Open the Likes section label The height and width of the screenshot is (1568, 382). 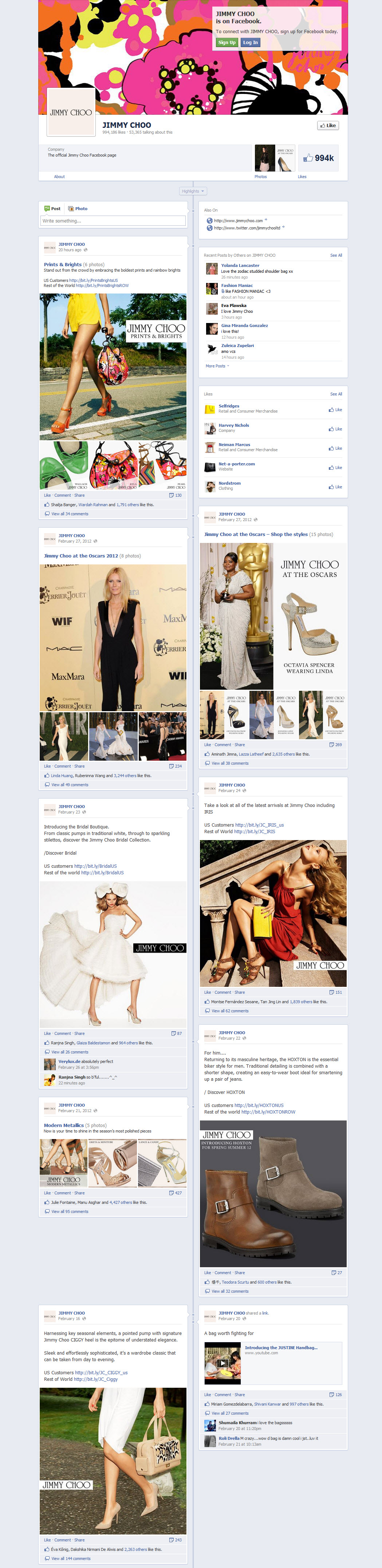tap(302, 177)
